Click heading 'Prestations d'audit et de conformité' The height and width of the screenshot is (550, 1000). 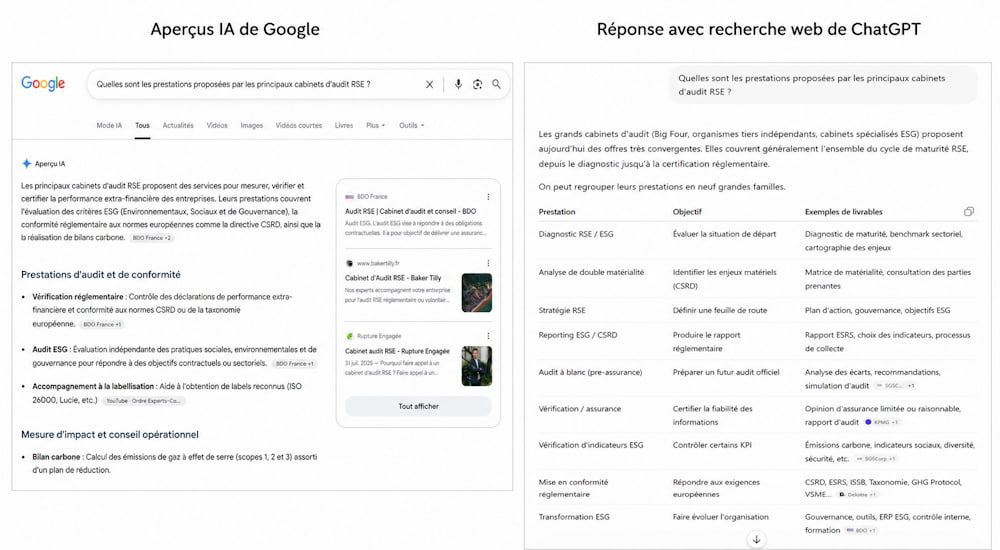tap(101, 274)
